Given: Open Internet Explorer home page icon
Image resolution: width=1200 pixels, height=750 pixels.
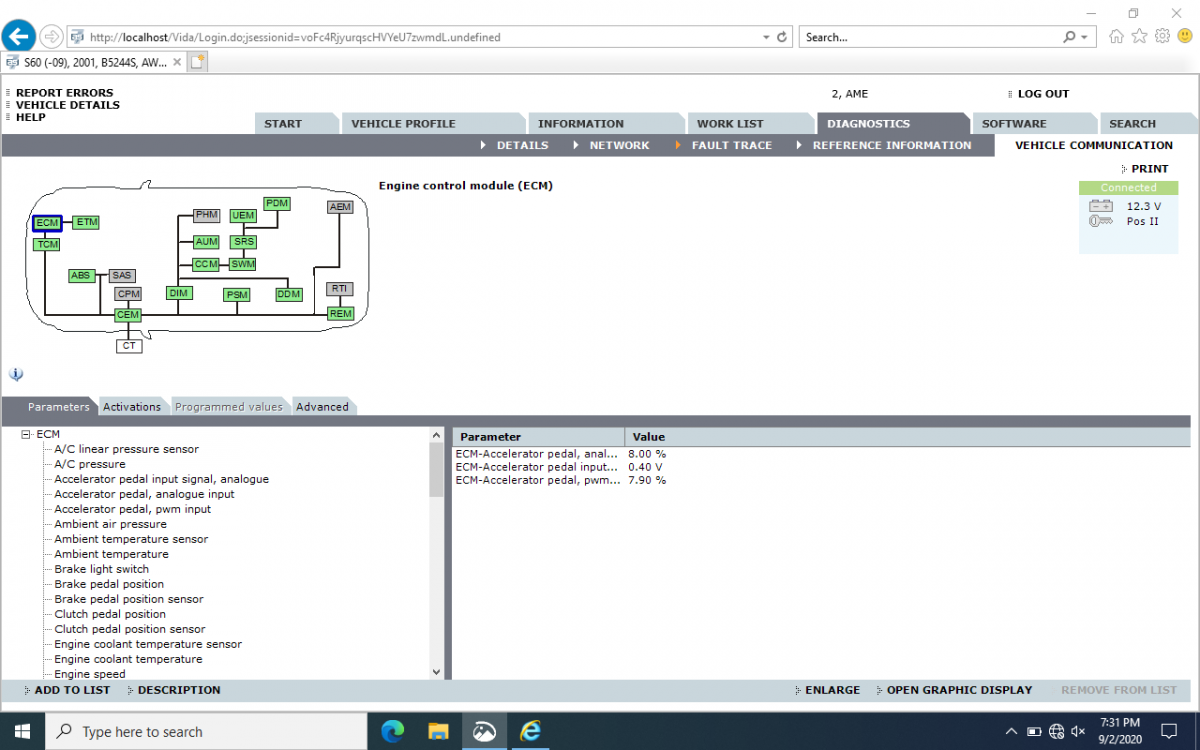Looking at the screenshot, I should [1117, 37].
